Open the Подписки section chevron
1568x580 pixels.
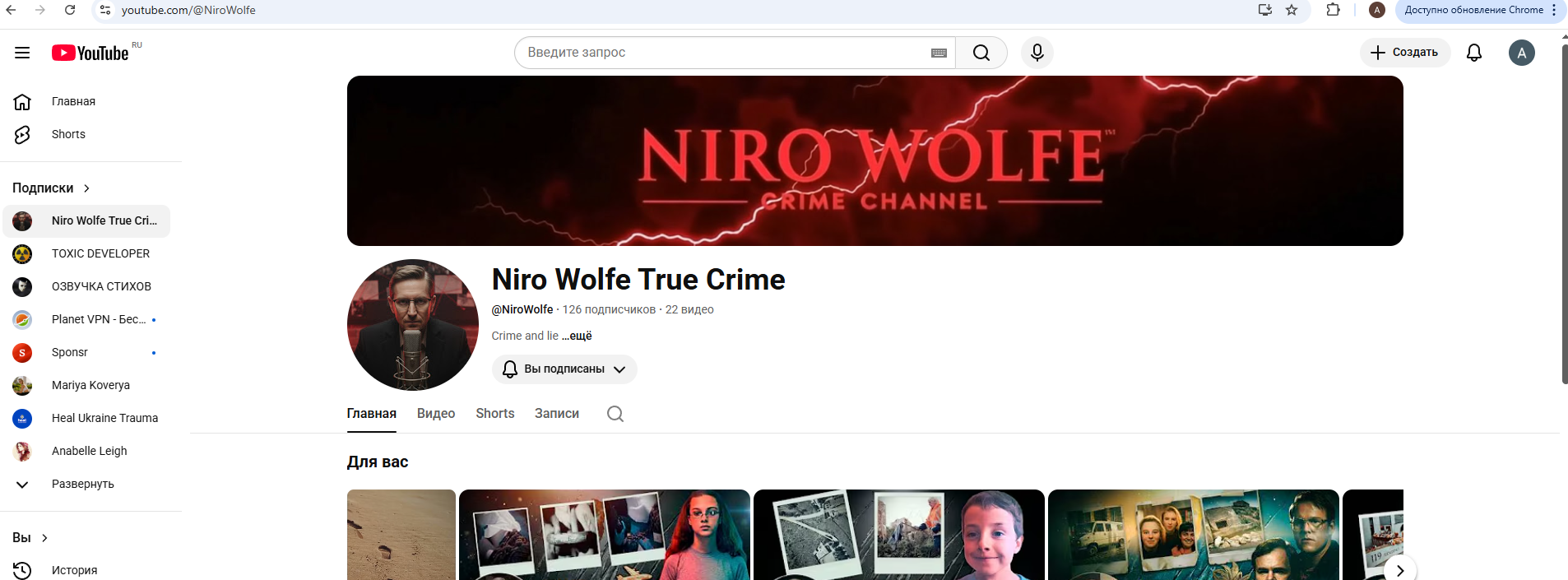(x=86, y=188)
